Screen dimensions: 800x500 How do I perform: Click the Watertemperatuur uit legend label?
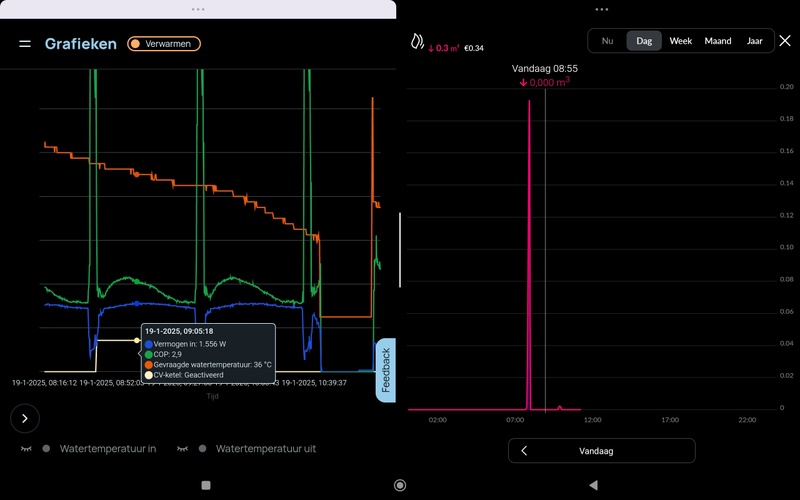coord(266,449)
